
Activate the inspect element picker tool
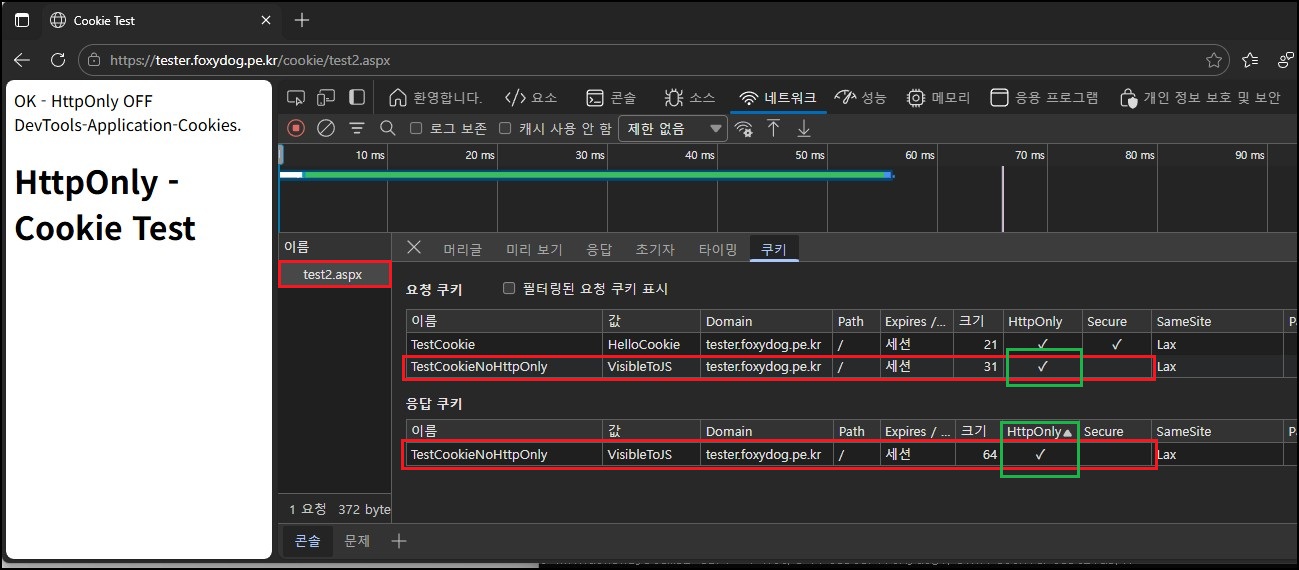(296, 97)
